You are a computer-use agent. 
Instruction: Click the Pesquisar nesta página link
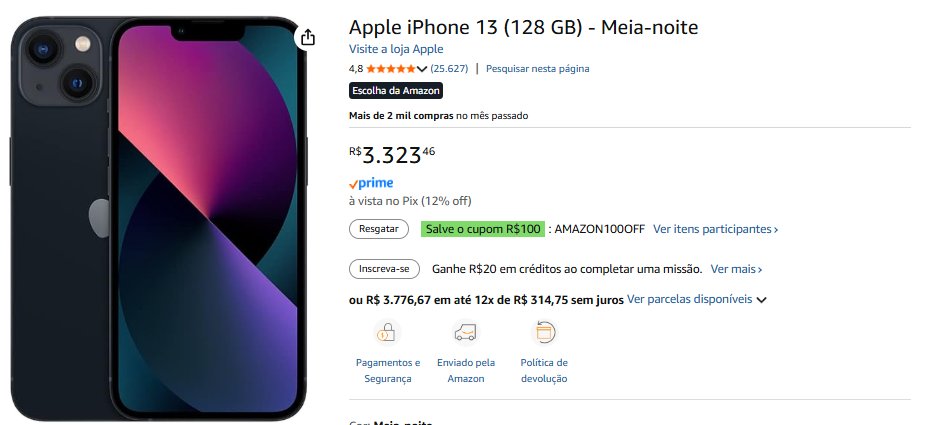point(538,69)
